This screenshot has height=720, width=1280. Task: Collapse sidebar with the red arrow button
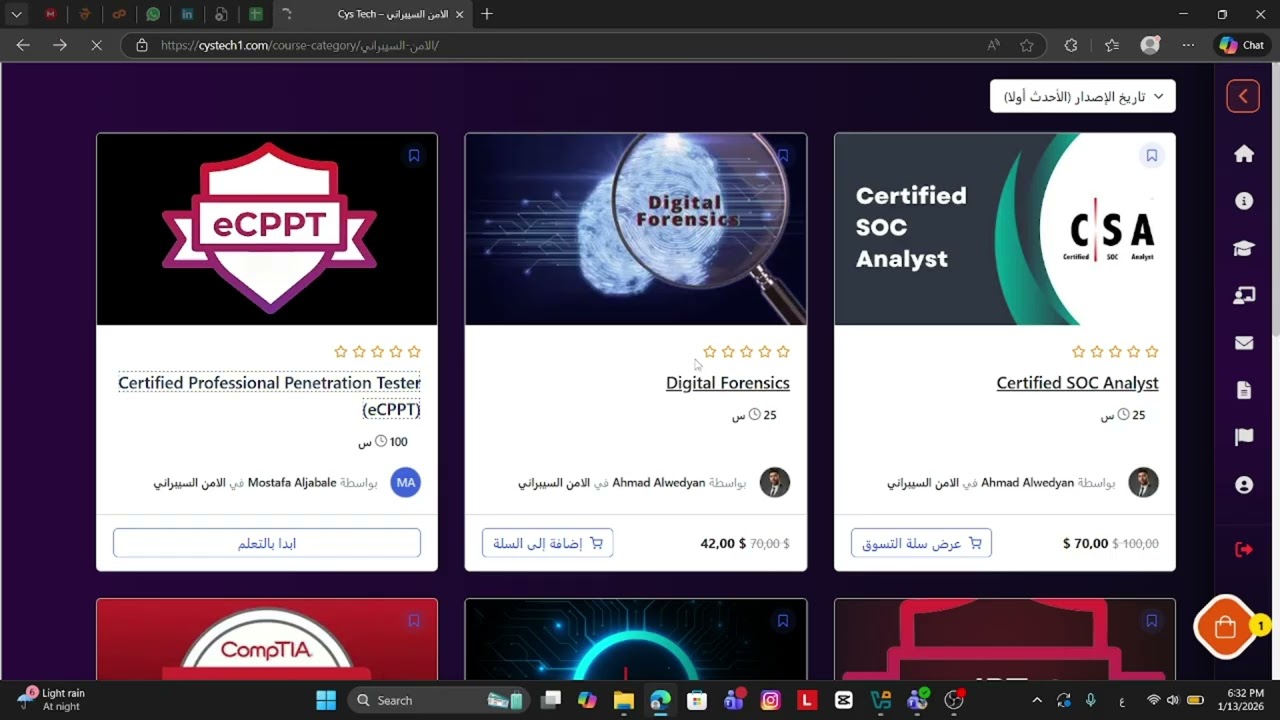pos(1243,96)
